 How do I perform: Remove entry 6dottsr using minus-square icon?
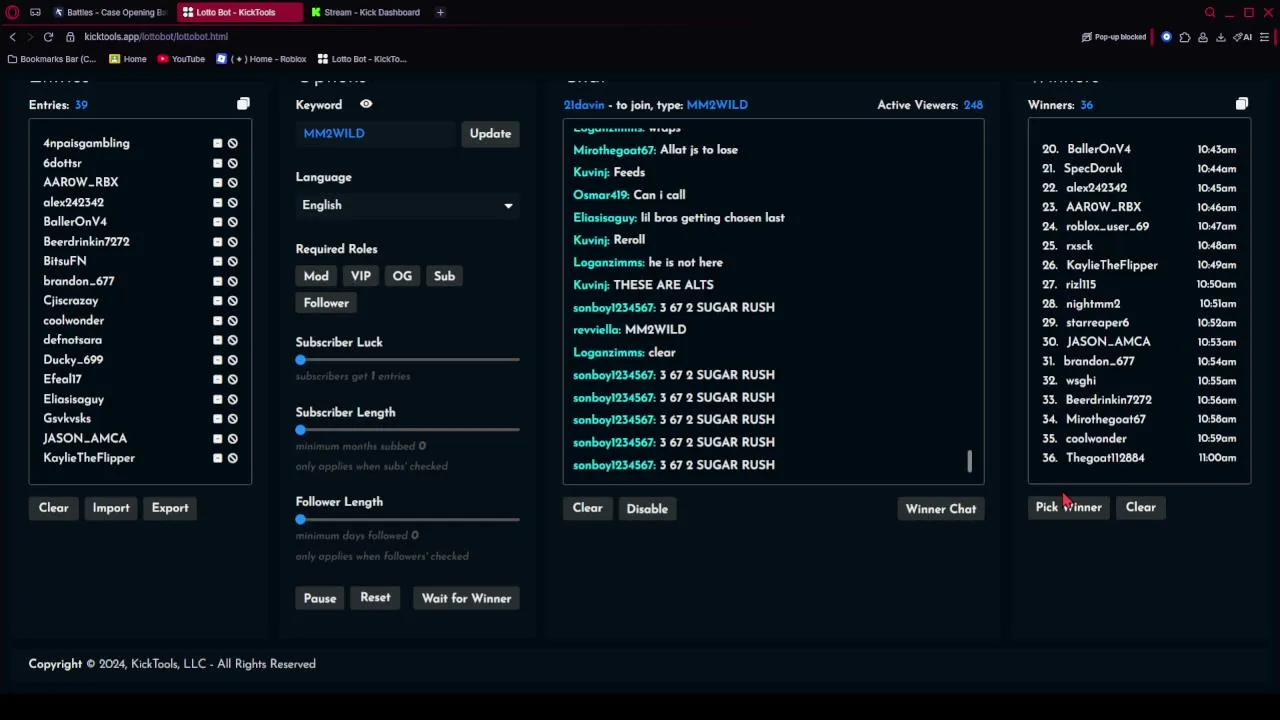pos(217,163)
